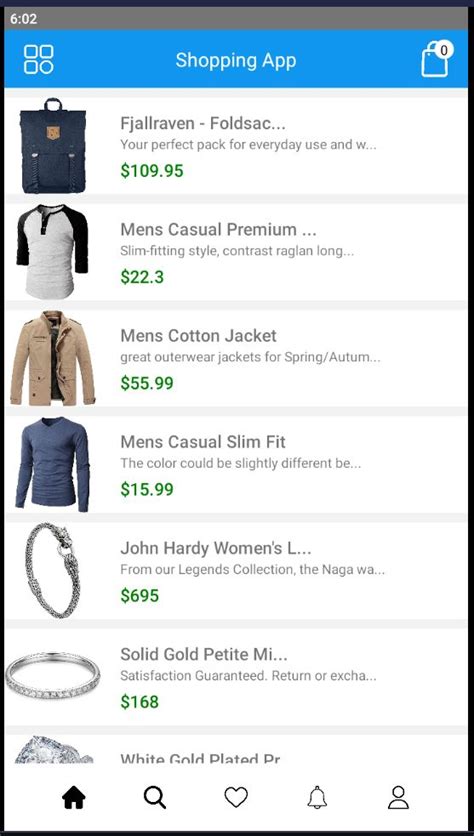Select the raglan shirt product image
The width and height of the screenshot is (474, 836).
tap(52, 252)
